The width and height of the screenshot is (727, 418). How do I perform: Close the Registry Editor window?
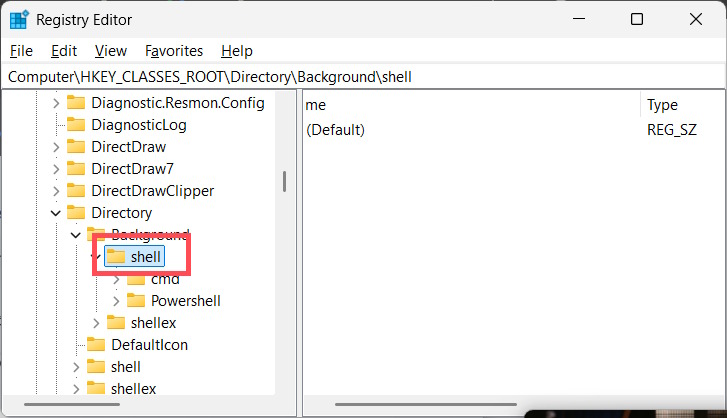696,19
